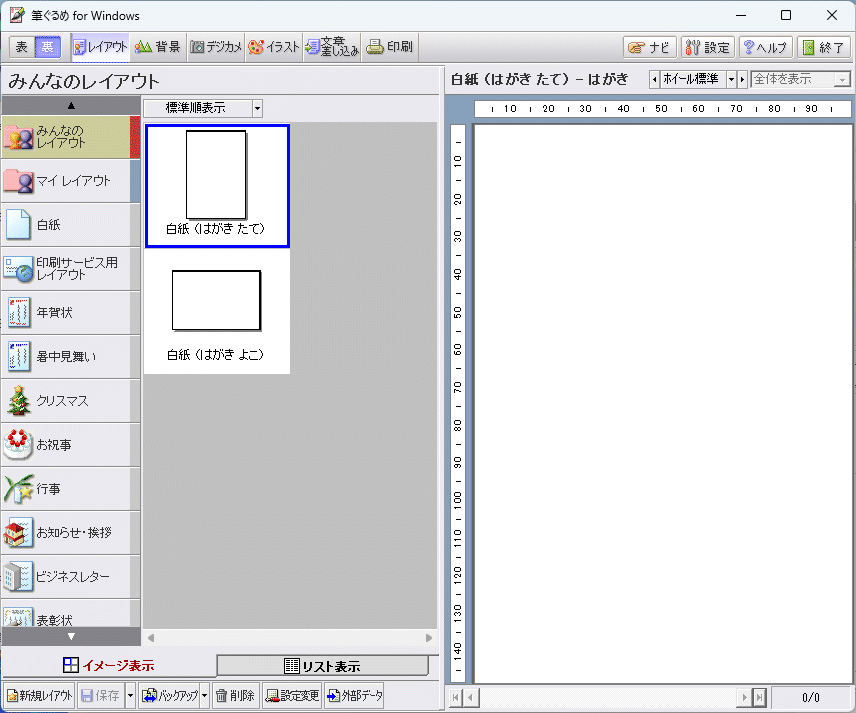
Task: Open the 背景 background tool
Action: [158, 47]
